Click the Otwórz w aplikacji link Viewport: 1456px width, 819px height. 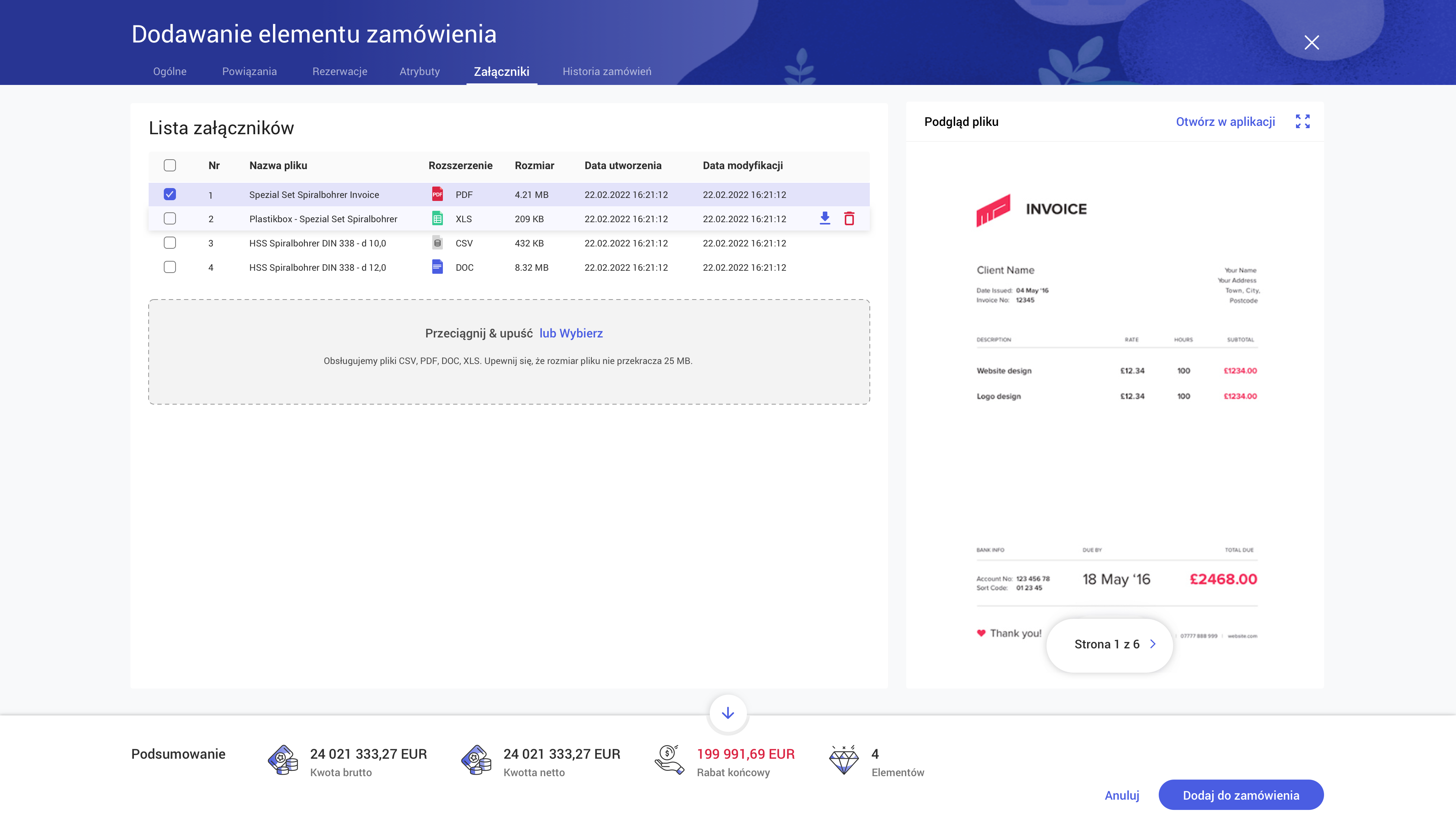click(1225, 121)
